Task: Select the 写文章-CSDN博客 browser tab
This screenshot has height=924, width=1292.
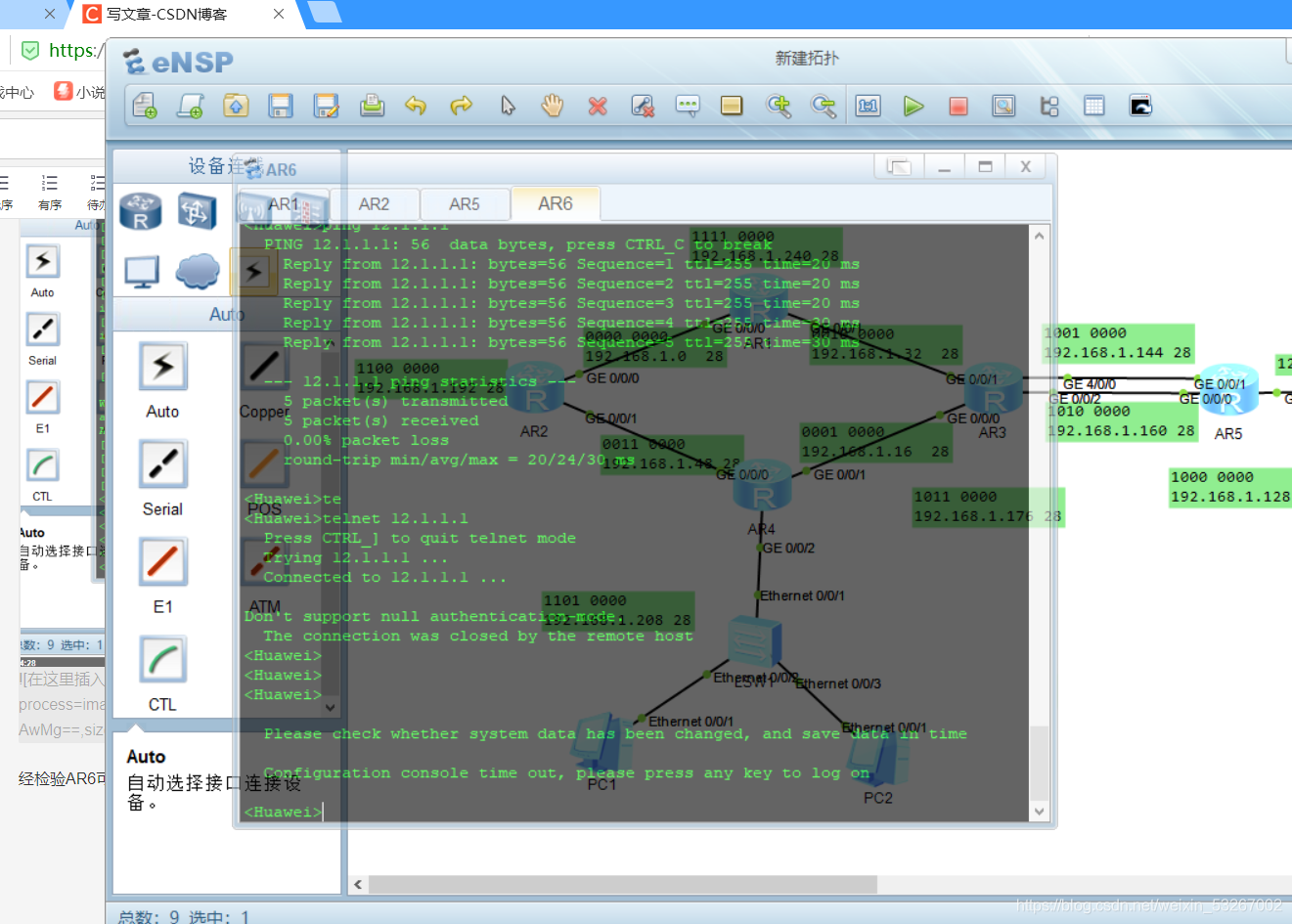Action: point(166,14)
